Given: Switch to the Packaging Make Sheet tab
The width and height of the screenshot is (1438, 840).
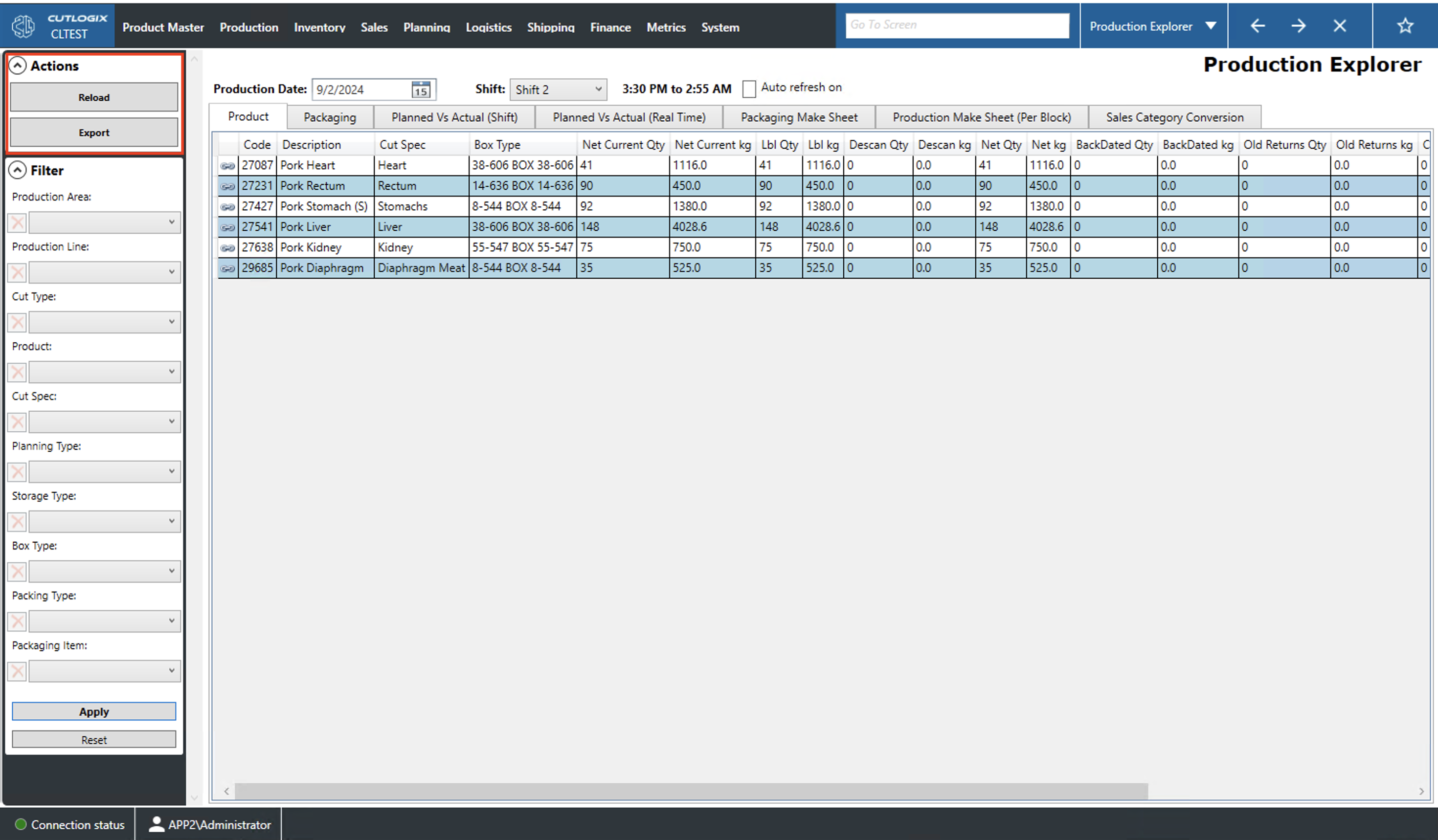Looking at the screenshot, I should coord(799,117).
